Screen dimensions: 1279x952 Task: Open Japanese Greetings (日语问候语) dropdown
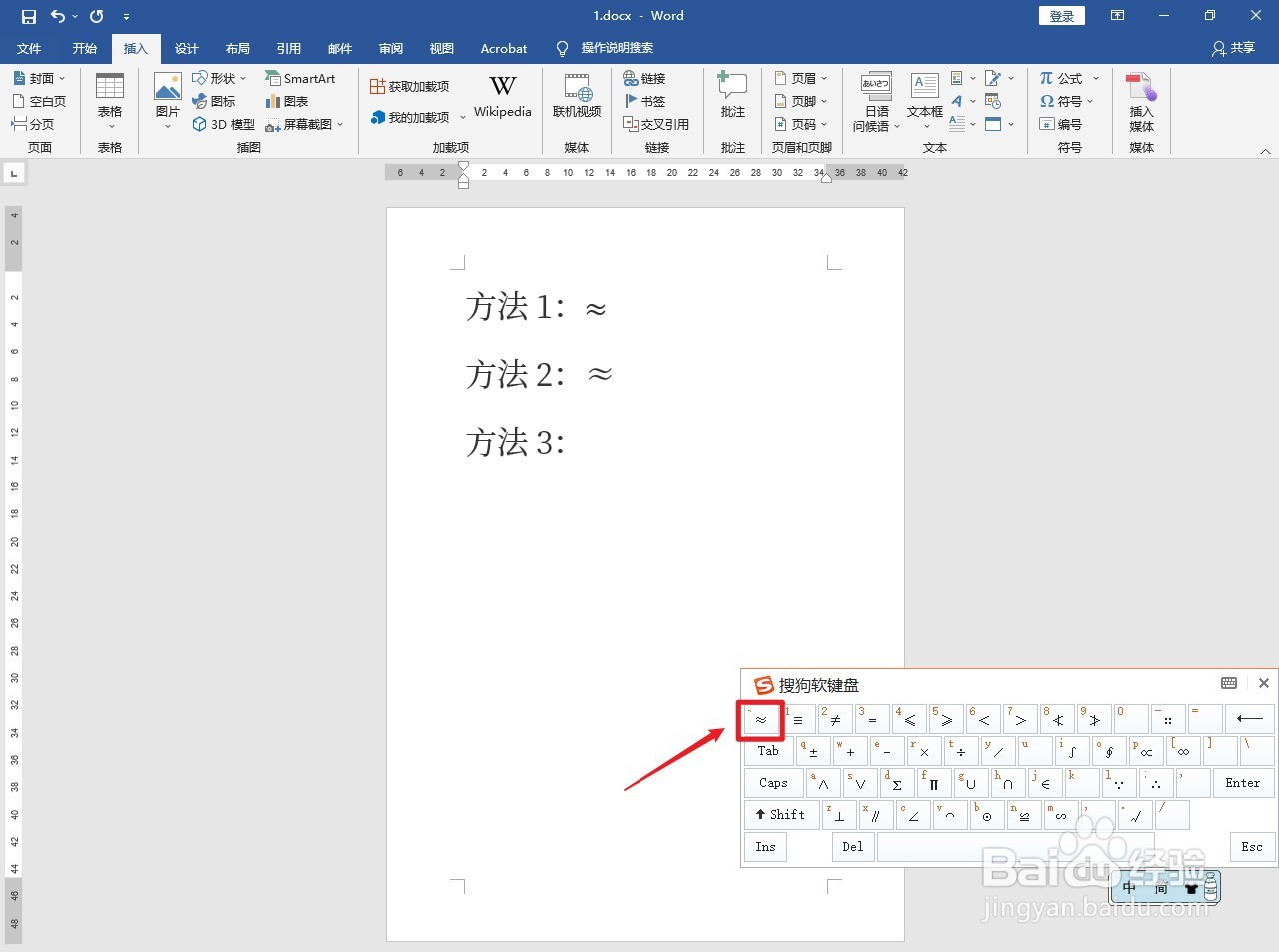(876, 102)
